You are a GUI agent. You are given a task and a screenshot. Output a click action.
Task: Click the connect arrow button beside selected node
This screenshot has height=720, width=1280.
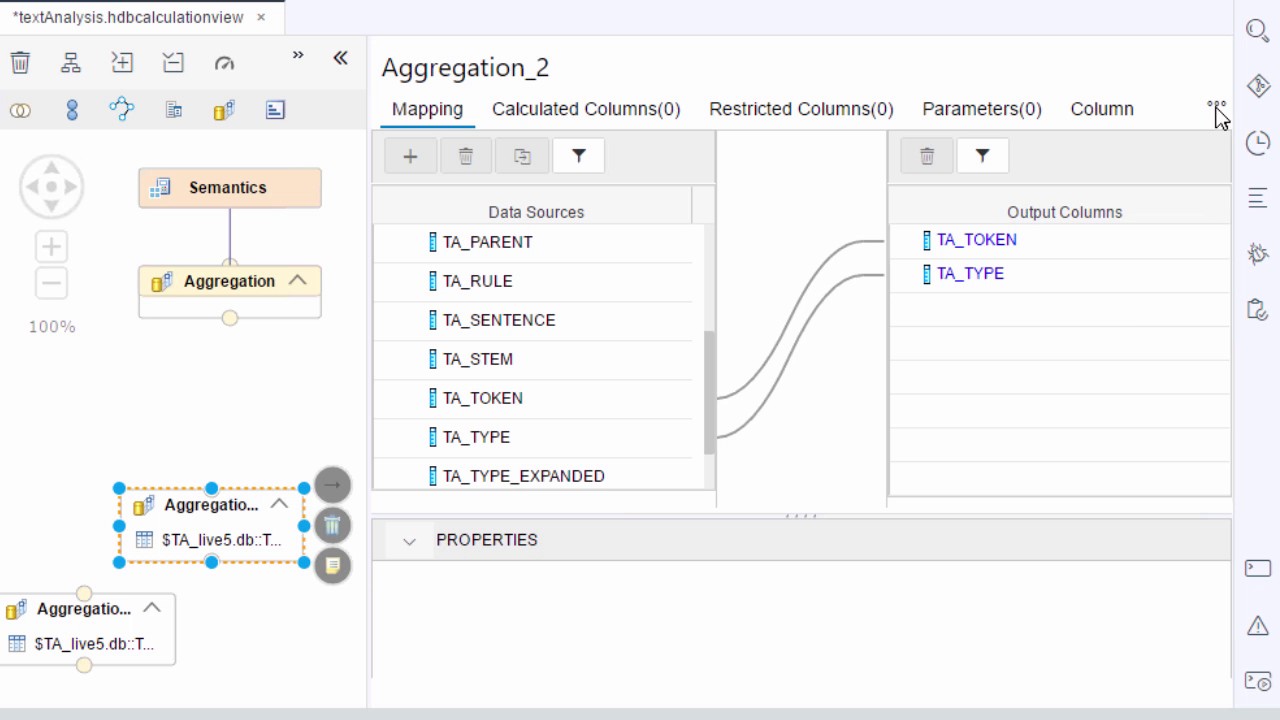[333, 485]
